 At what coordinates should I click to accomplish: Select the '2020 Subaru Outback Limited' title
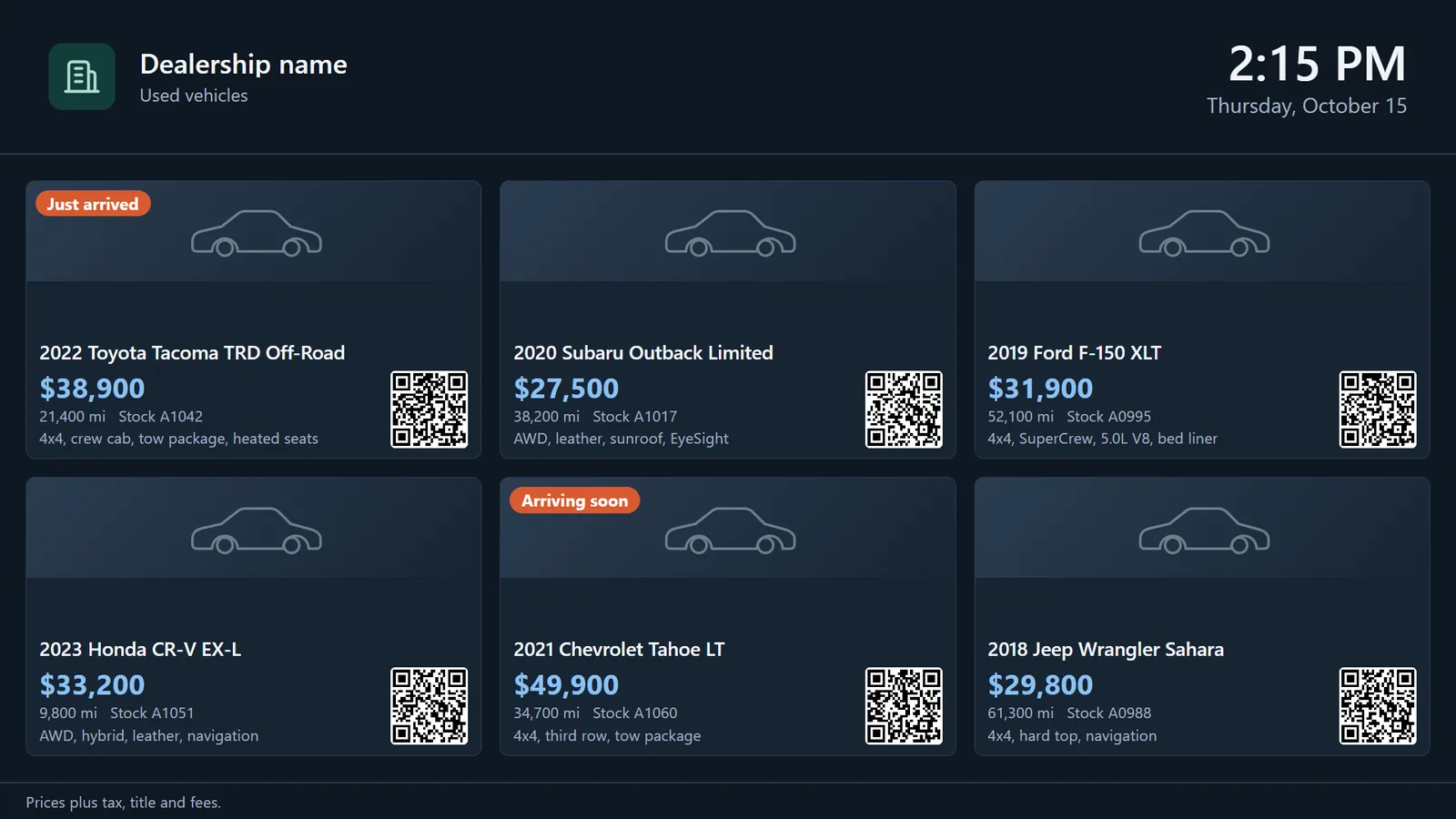643,353
